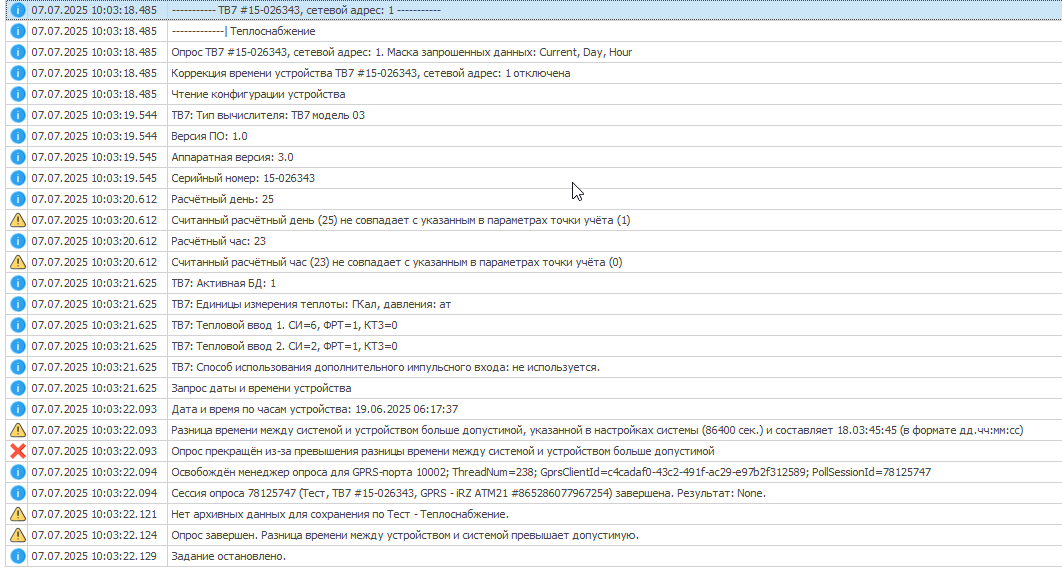Click info icon beside 'Версия ПО: 1.0'
1062x570 pixels.
[17, 136]
